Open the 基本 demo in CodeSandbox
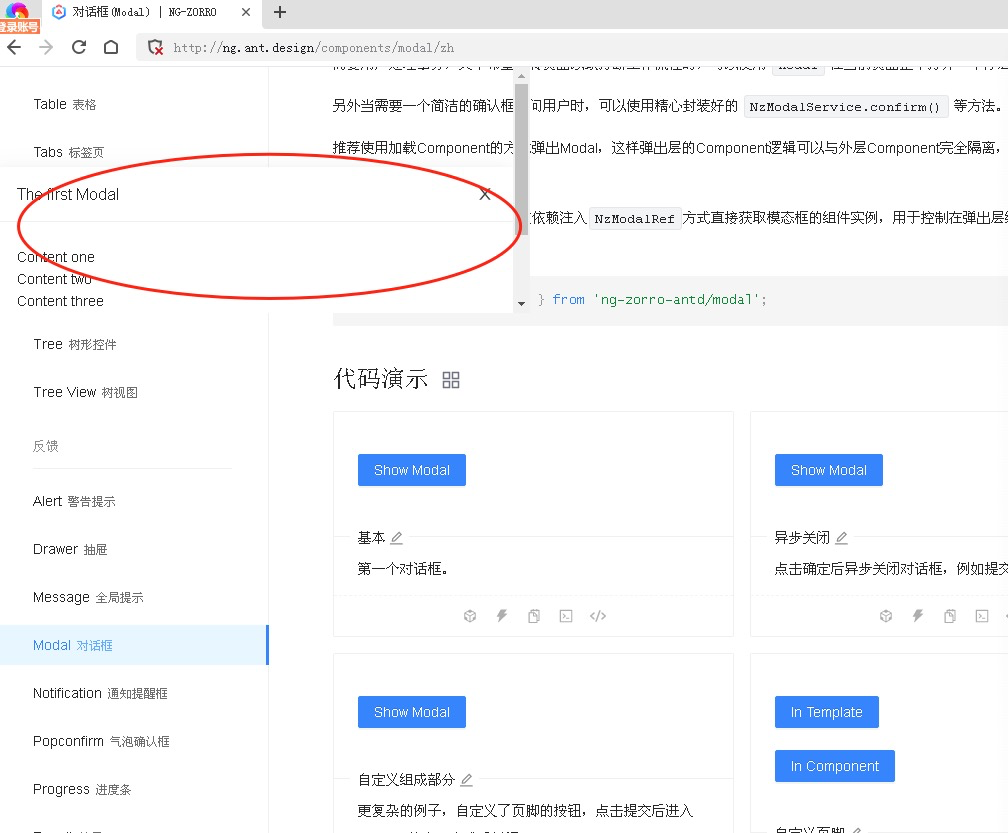1008x833 pixels. 470,616
